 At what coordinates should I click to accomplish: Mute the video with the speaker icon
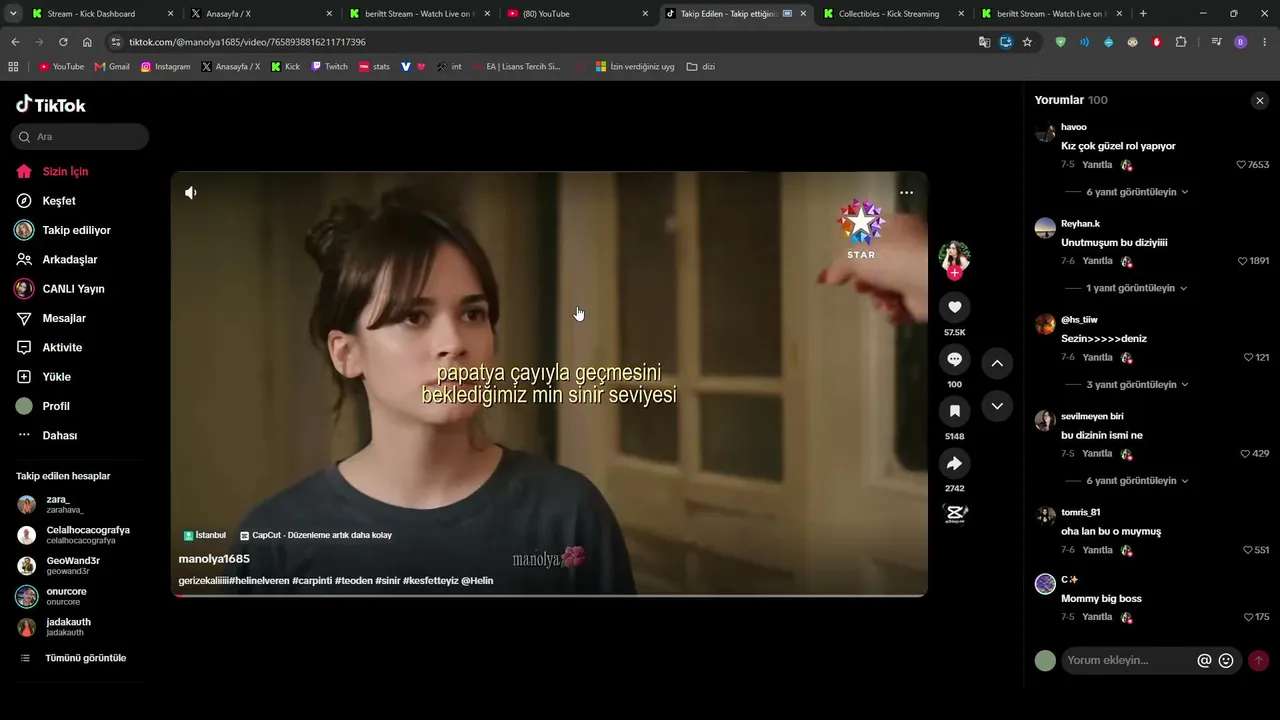coord(191,193)
